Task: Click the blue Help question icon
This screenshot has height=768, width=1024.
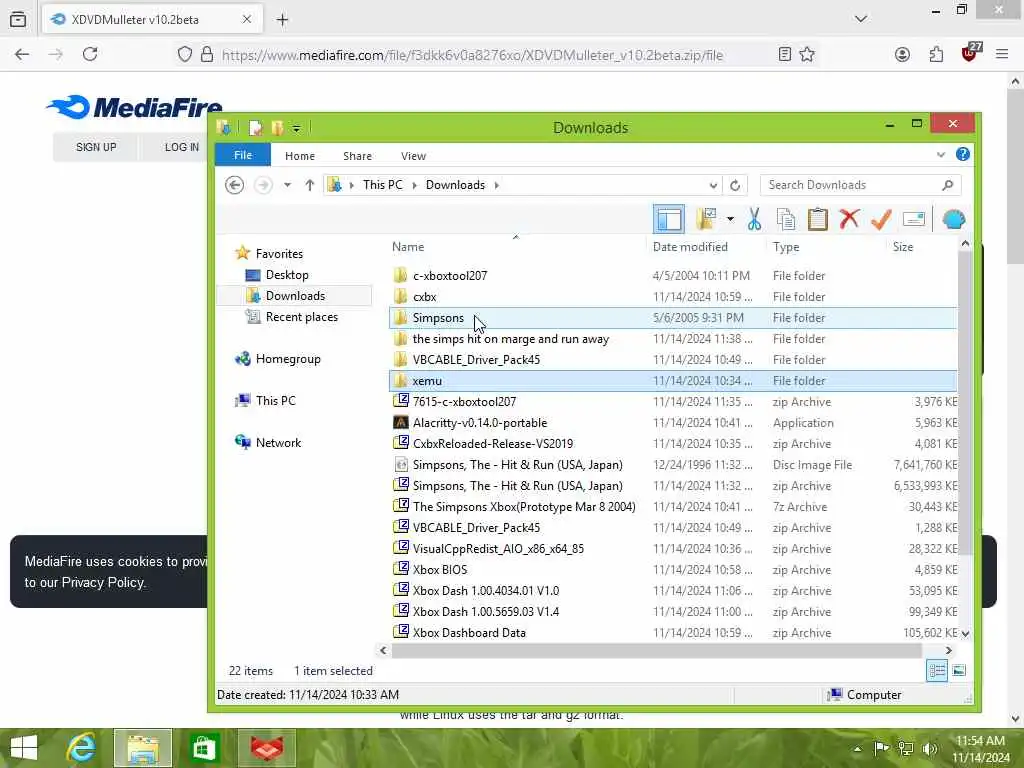Action: coord(963,154)
